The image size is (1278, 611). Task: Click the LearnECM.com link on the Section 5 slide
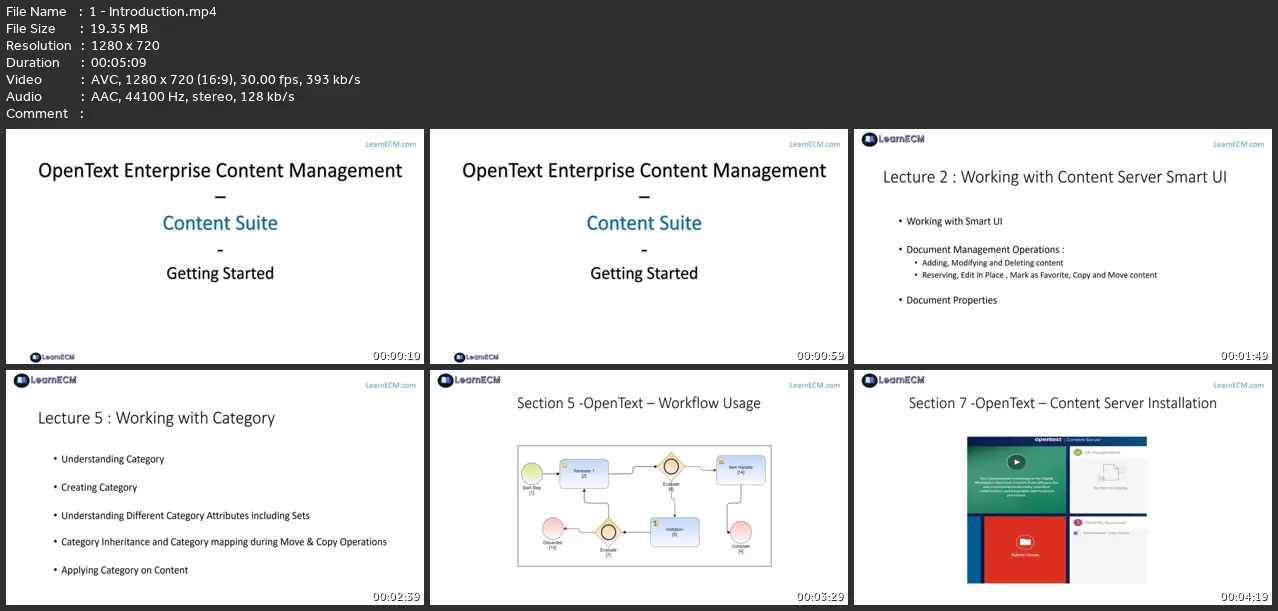pyautogui.click(x=816, y=385)
